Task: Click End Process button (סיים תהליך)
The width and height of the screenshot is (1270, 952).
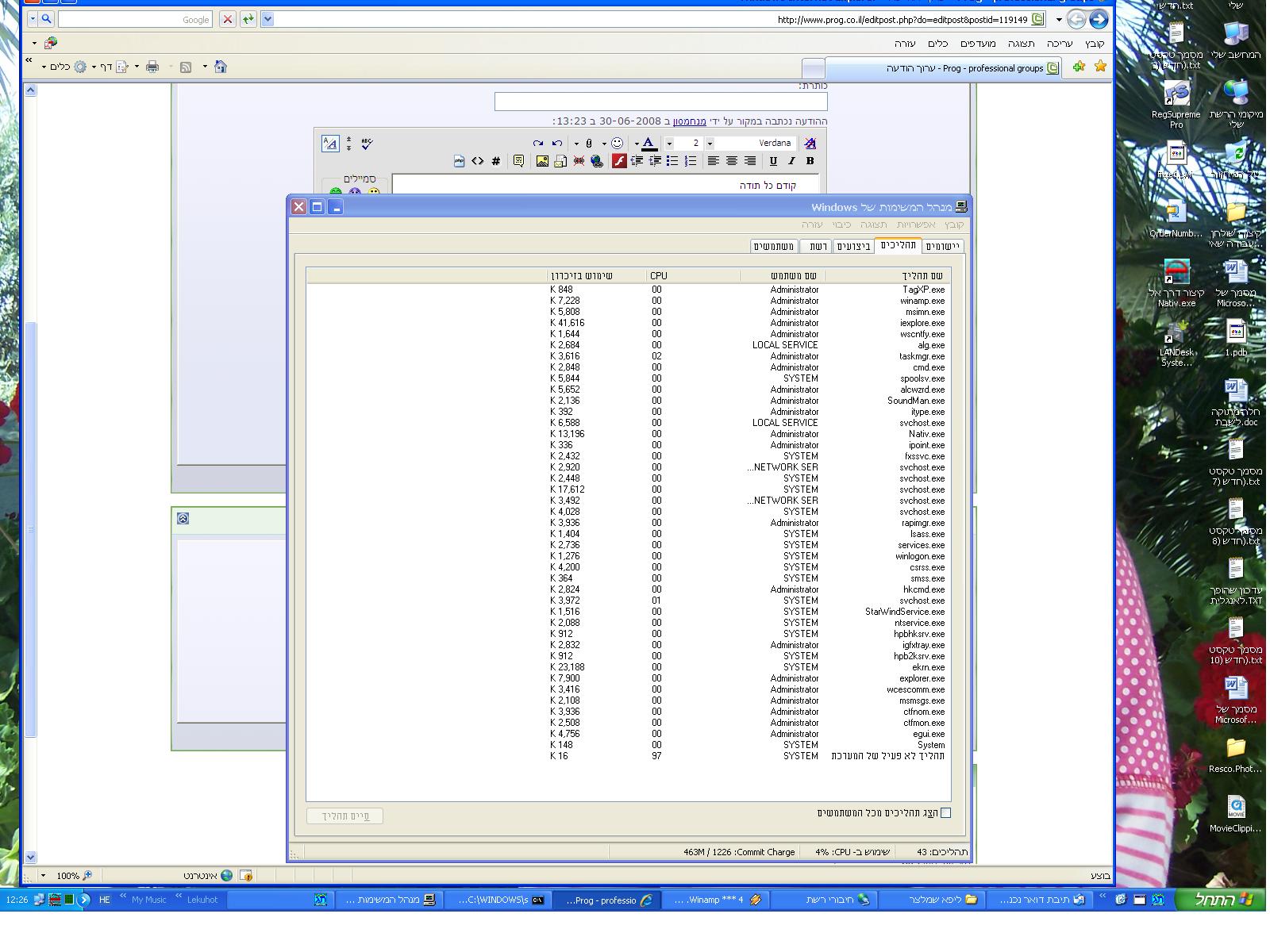Action: tap(345, 816)
